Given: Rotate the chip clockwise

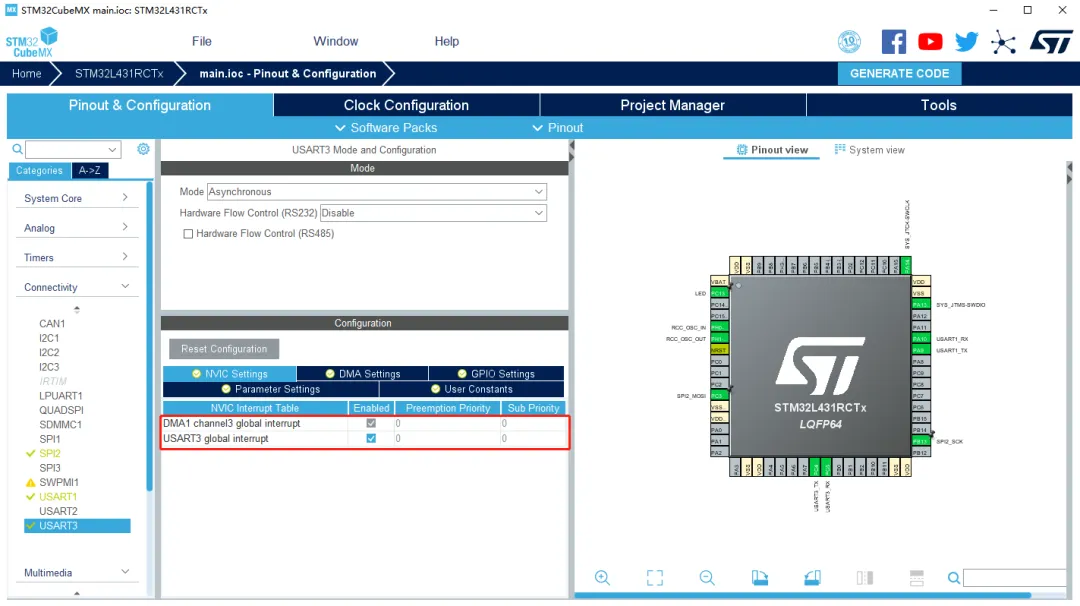Looking at the screenshot, I should (x=760, y=578).
